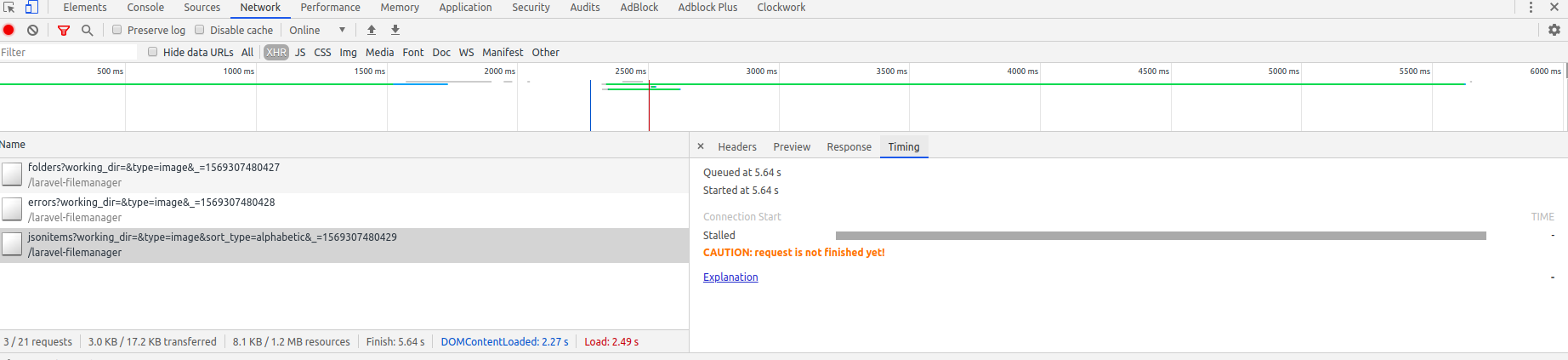Image resolution: width=1568 pixels, height=360 pixels.
Task: Open the Preview details tab
Action: [x=792, y=147]
